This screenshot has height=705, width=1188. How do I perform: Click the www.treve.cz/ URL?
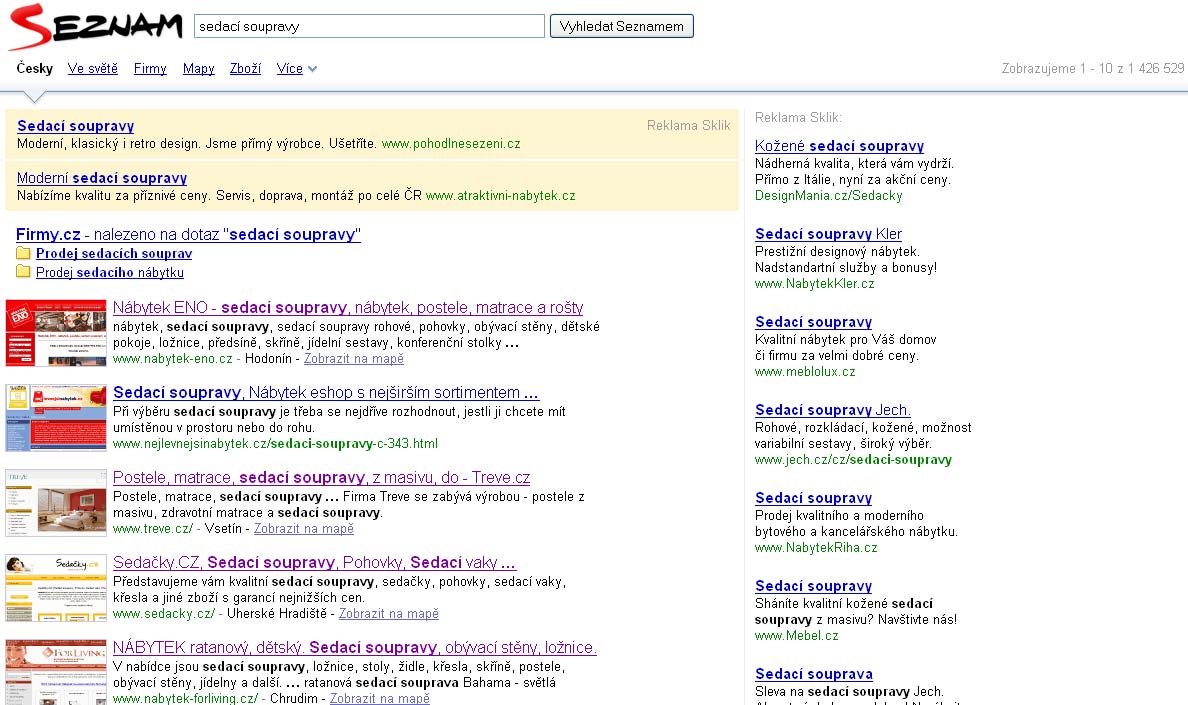(153, 528)
